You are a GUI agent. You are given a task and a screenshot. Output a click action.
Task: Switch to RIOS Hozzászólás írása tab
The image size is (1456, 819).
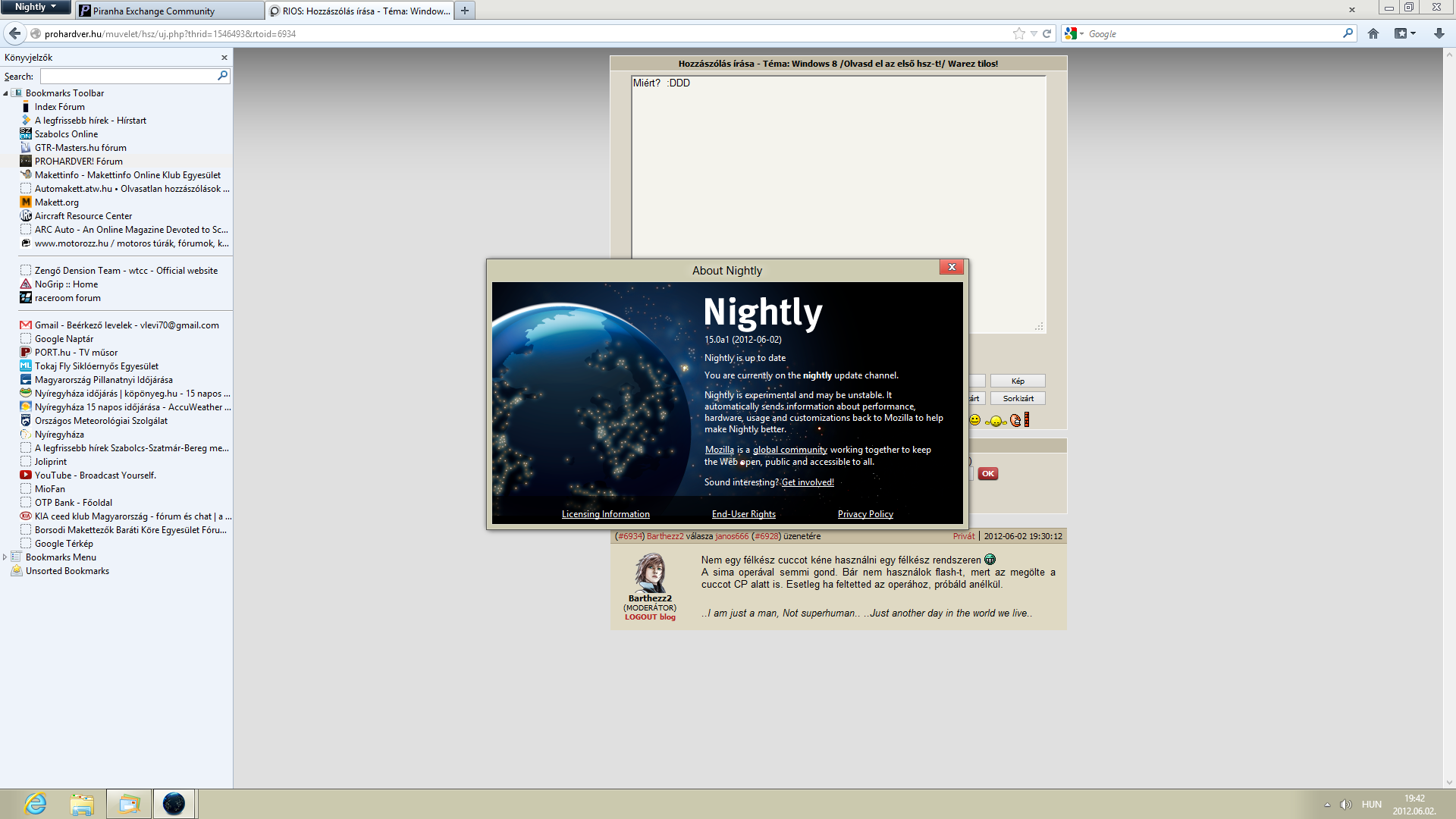coord(359,11)
